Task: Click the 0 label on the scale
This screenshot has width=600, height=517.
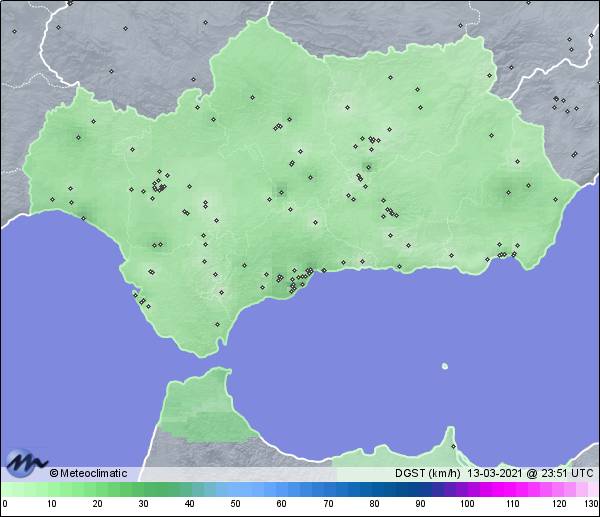Action: (x=5, y=504)
